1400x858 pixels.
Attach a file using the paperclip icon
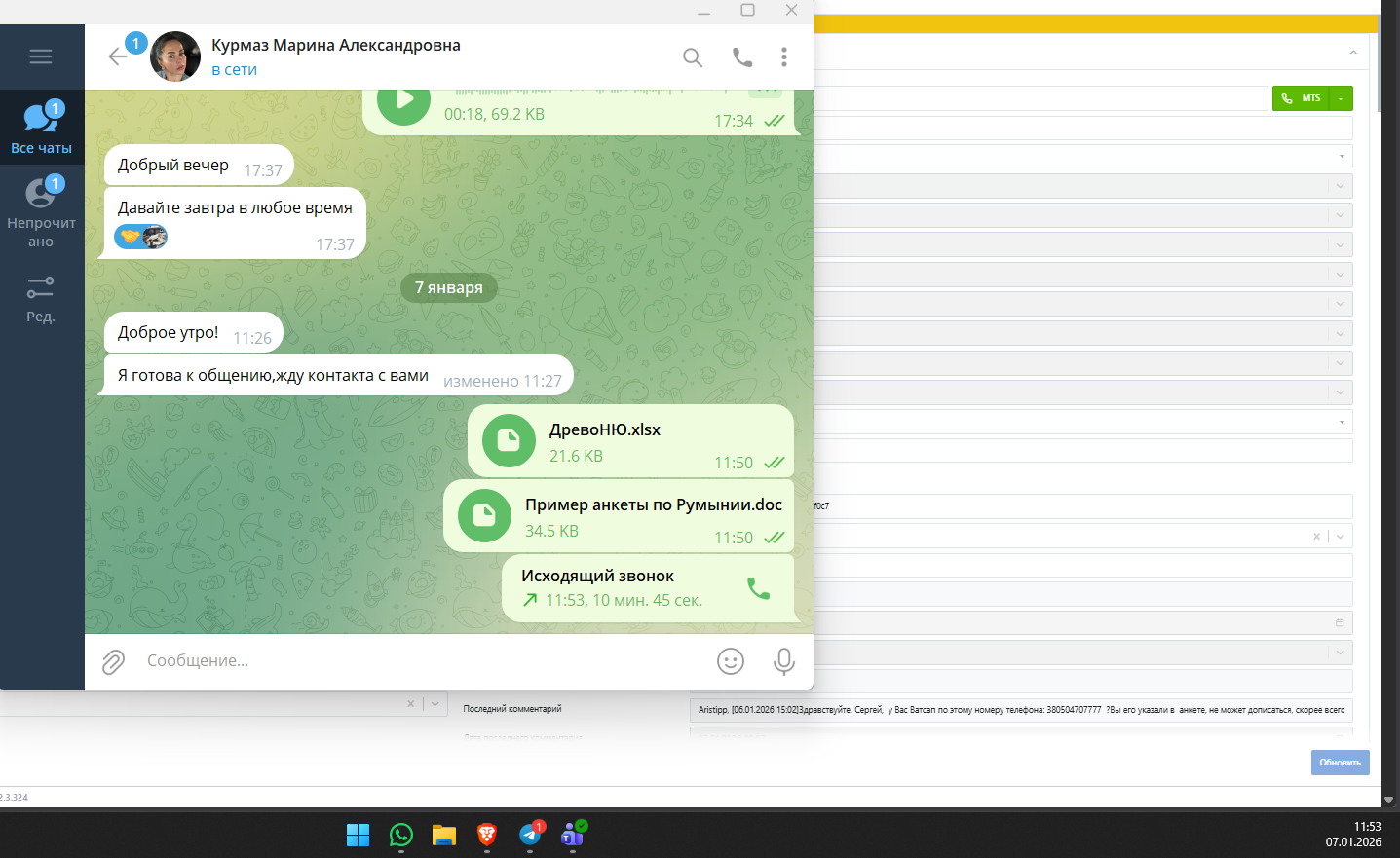[114, 662]
